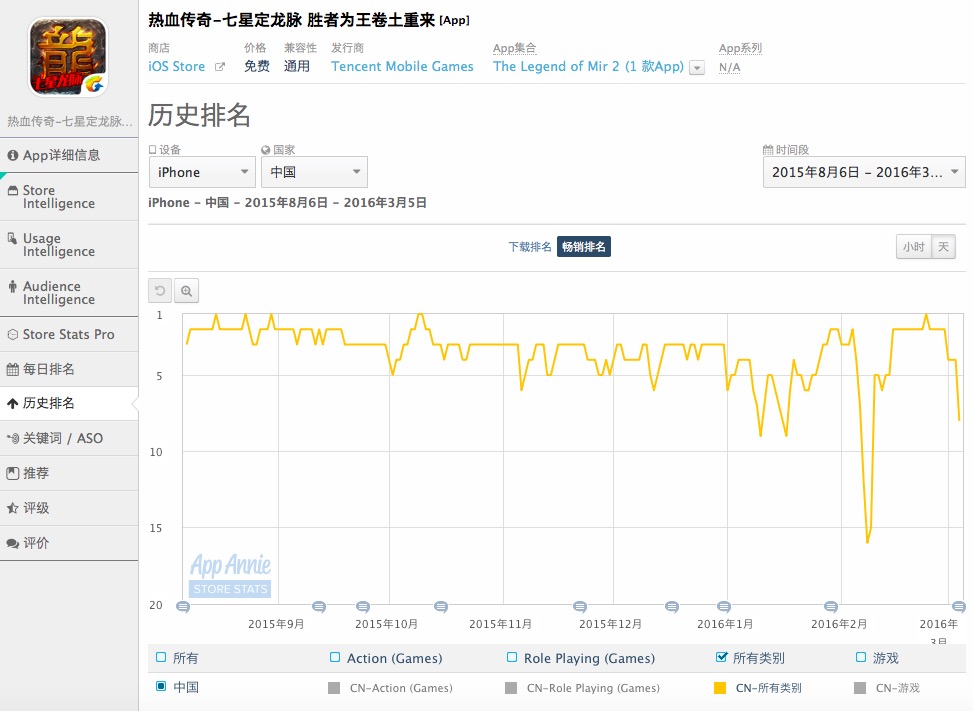
Task: Open Usage Intelligence sidebar item
Action: point(69,244)
